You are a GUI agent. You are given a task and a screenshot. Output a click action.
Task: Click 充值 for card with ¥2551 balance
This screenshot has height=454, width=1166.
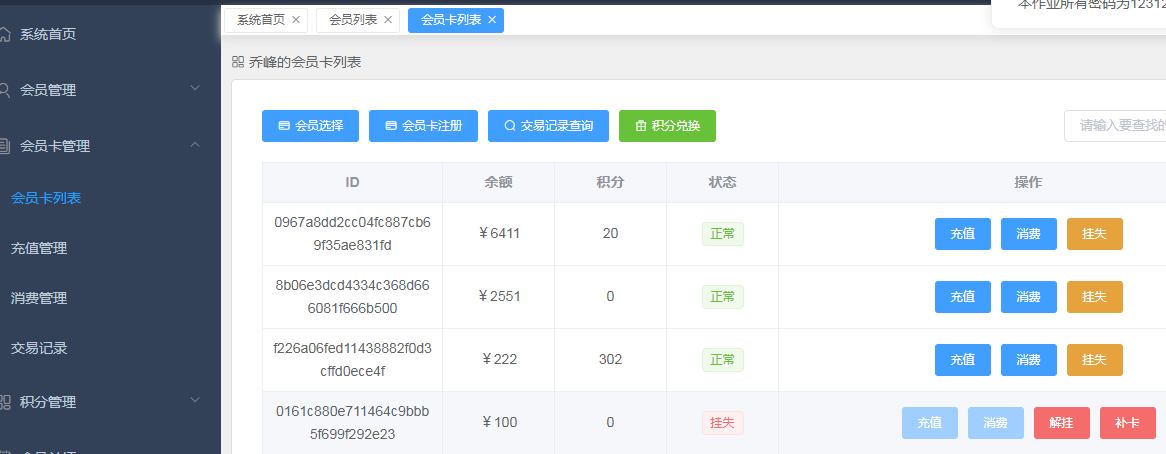tap(963, 297)
